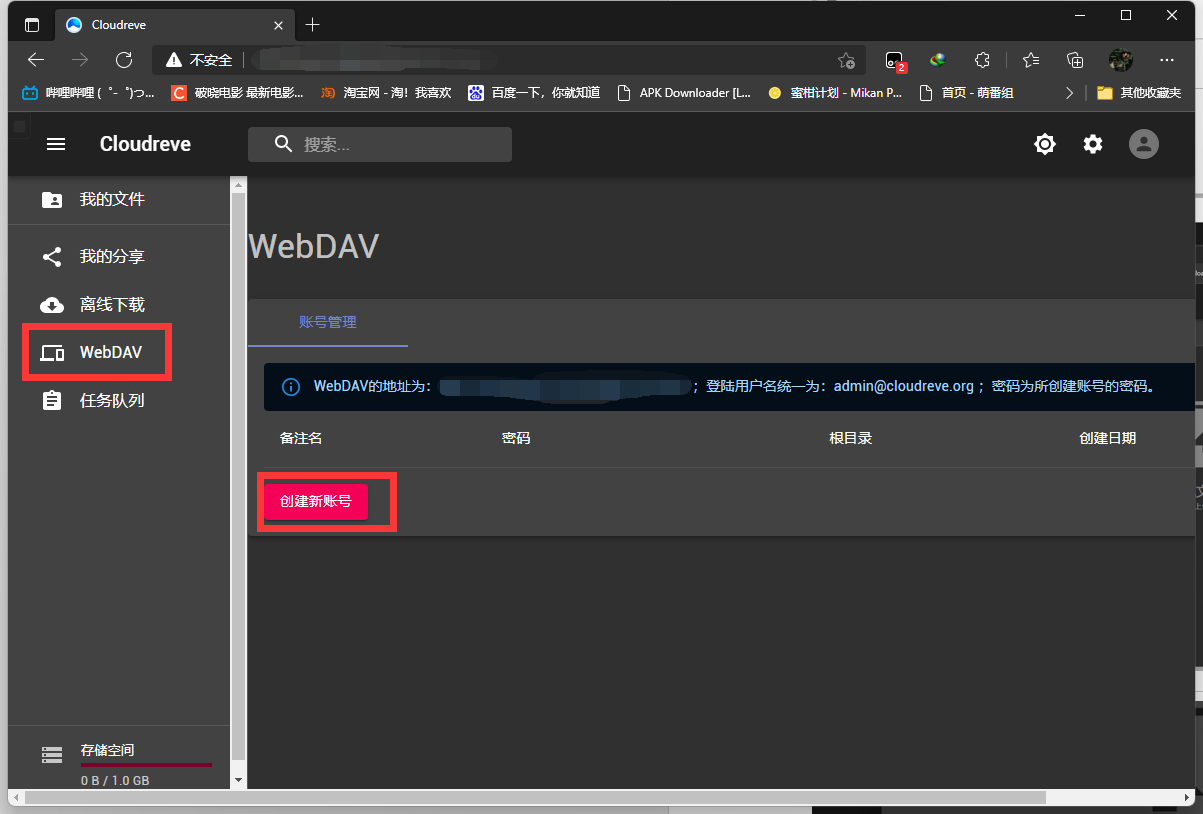Screen dimensions: 1203x814
Task: Open the 哔哩哔哩 bookmark
Action: (x=88, y=92)
